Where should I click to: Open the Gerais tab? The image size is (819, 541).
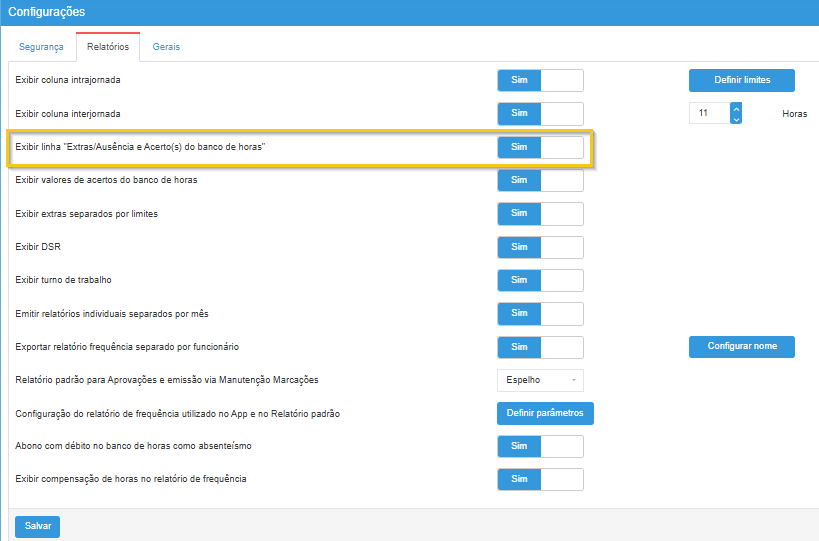(x=166, y=47)
